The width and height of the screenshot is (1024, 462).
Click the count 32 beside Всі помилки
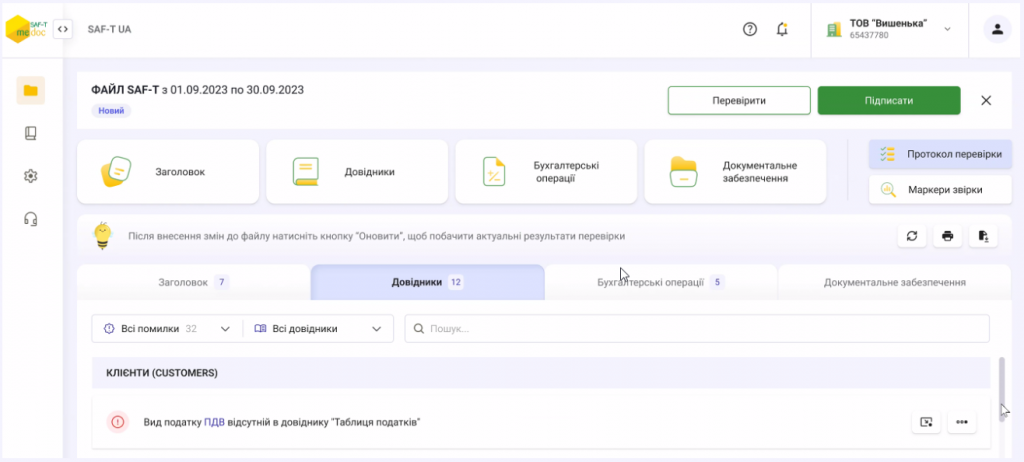click(191, 329)
